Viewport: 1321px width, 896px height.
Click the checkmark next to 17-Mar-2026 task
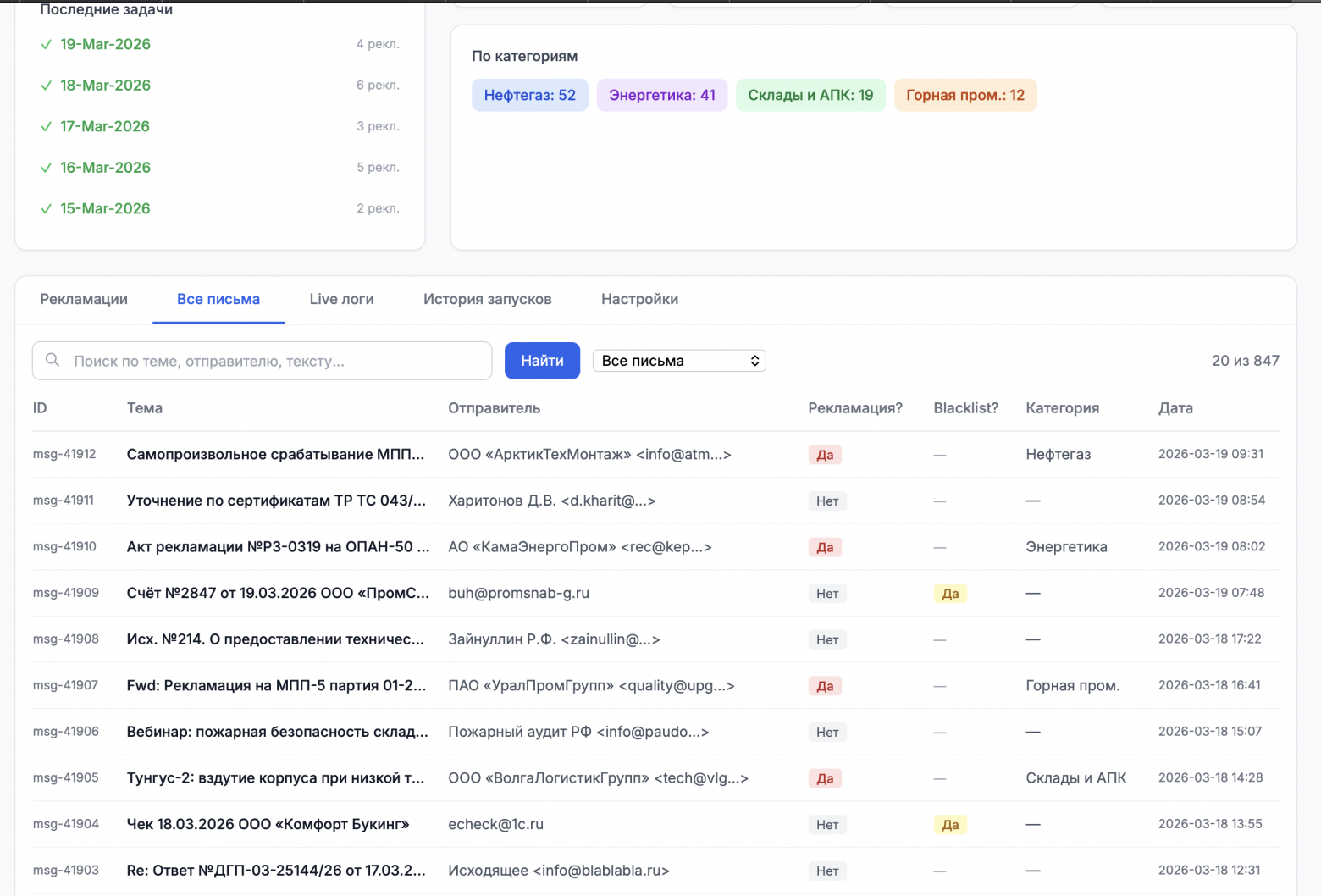pyautogui.click(x=46, y=126)
